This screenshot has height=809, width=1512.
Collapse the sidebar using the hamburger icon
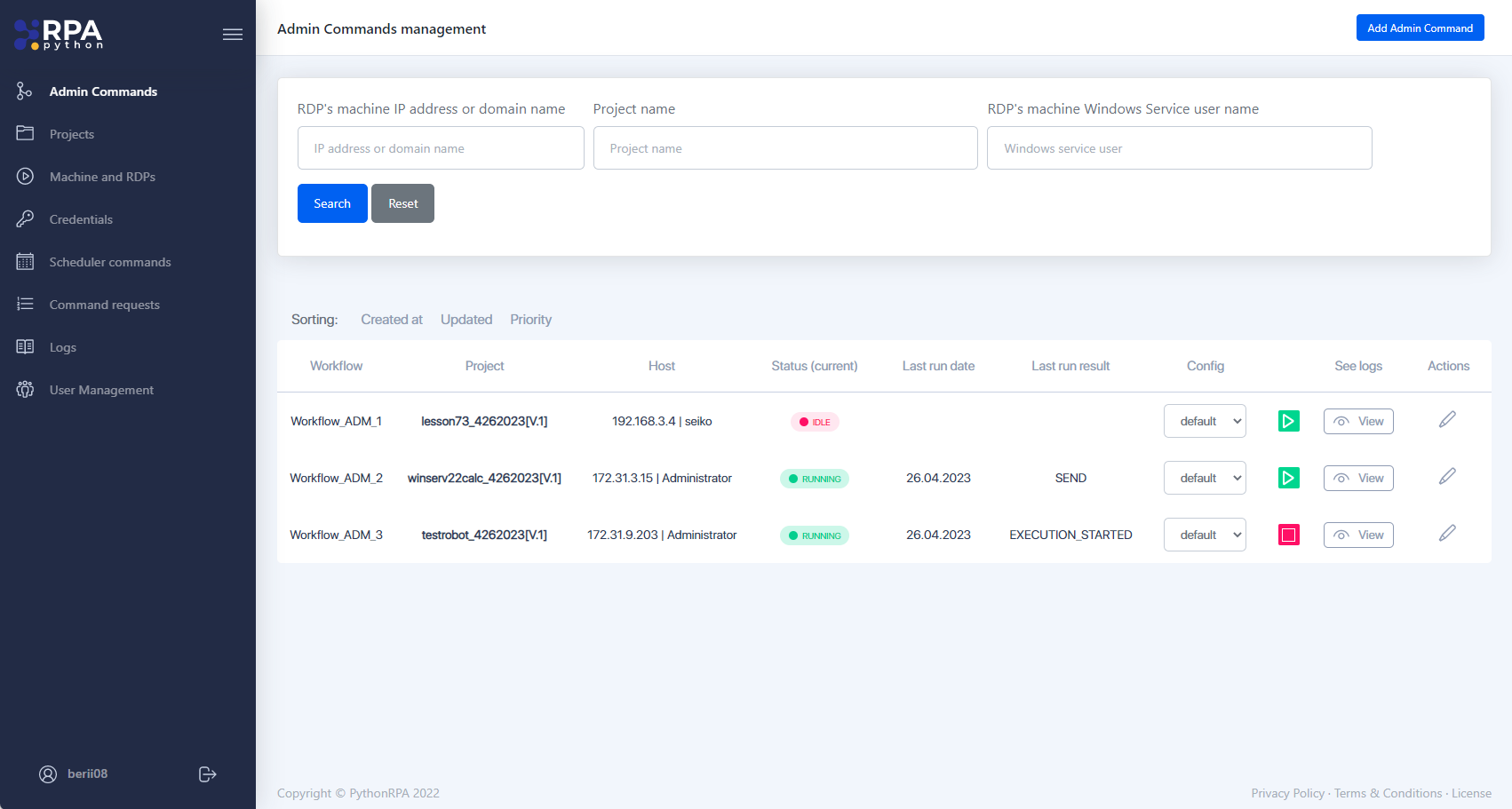(x=232, y=34)
